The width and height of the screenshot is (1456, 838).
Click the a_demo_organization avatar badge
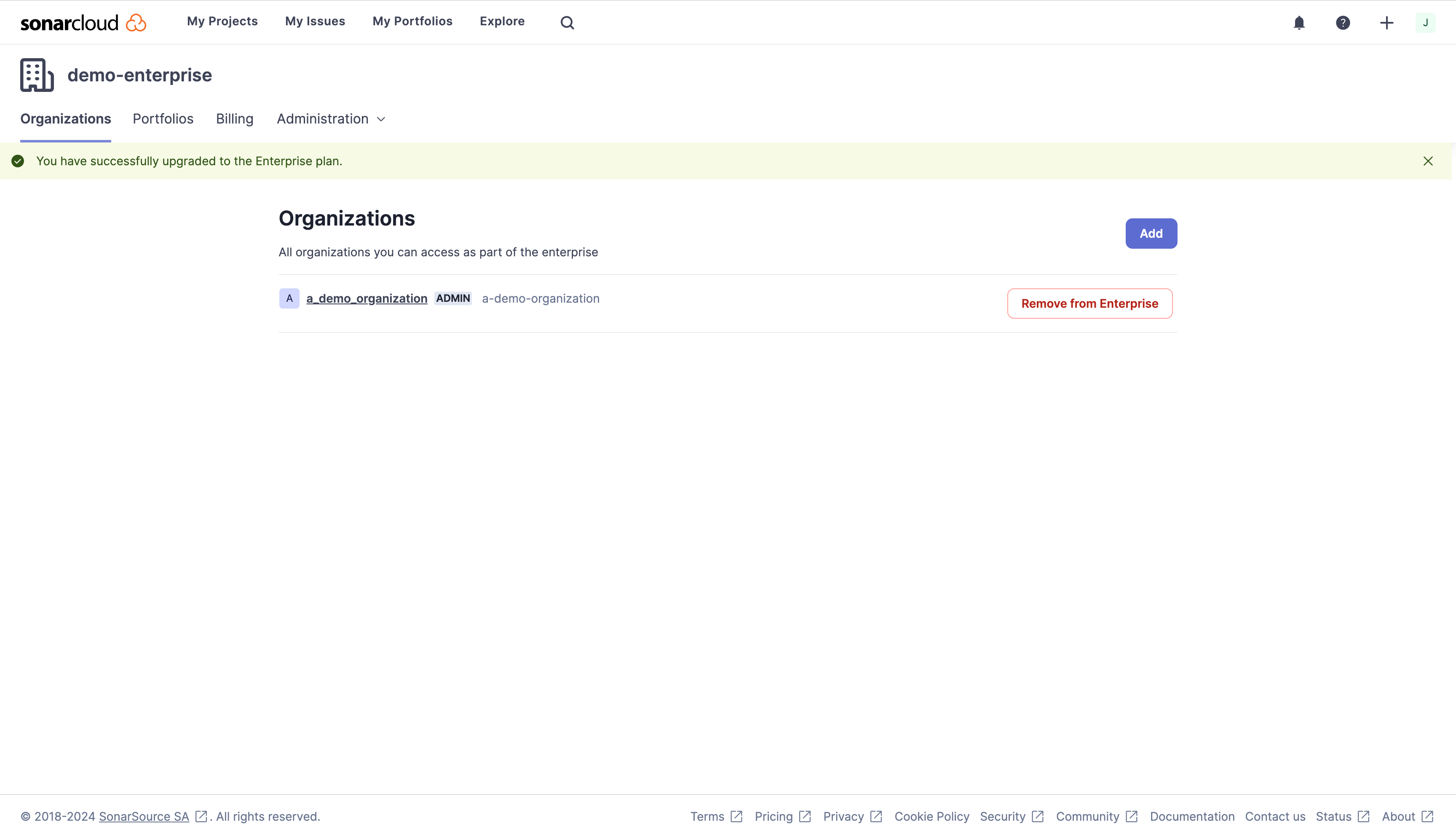click(289, 298)
